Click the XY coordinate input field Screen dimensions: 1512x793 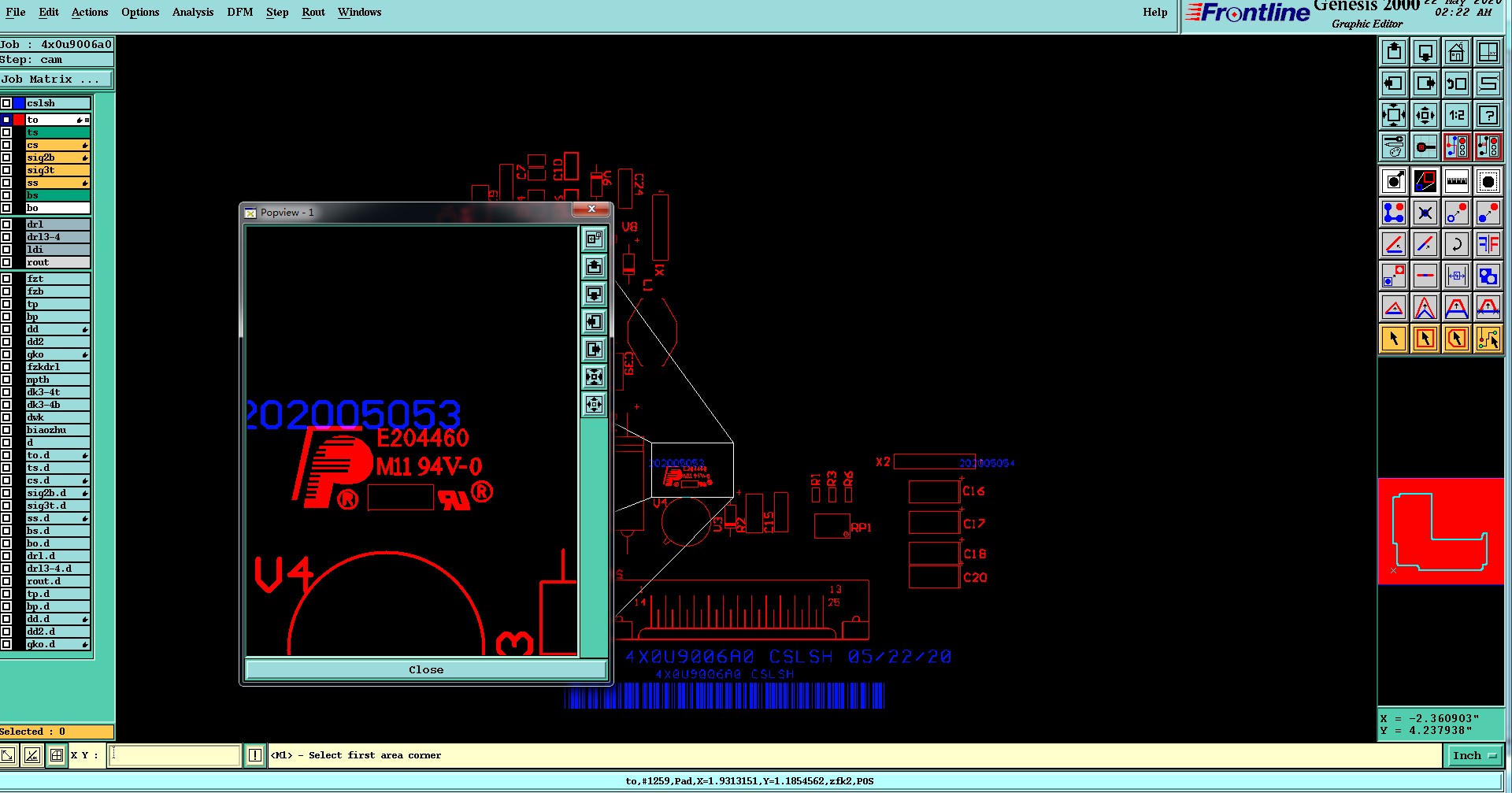tap(175, 755)
